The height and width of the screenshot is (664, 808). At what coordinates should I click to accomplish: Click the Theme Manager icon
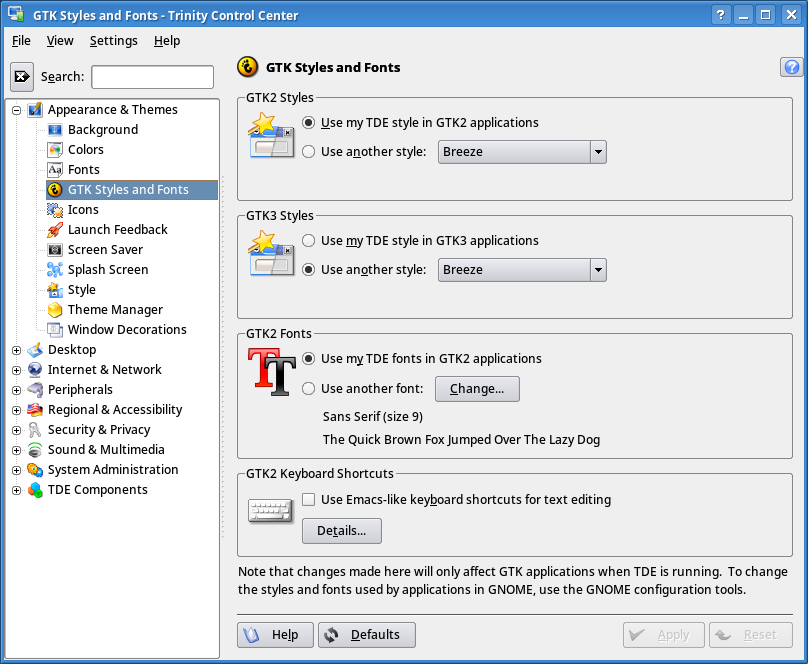55,309
